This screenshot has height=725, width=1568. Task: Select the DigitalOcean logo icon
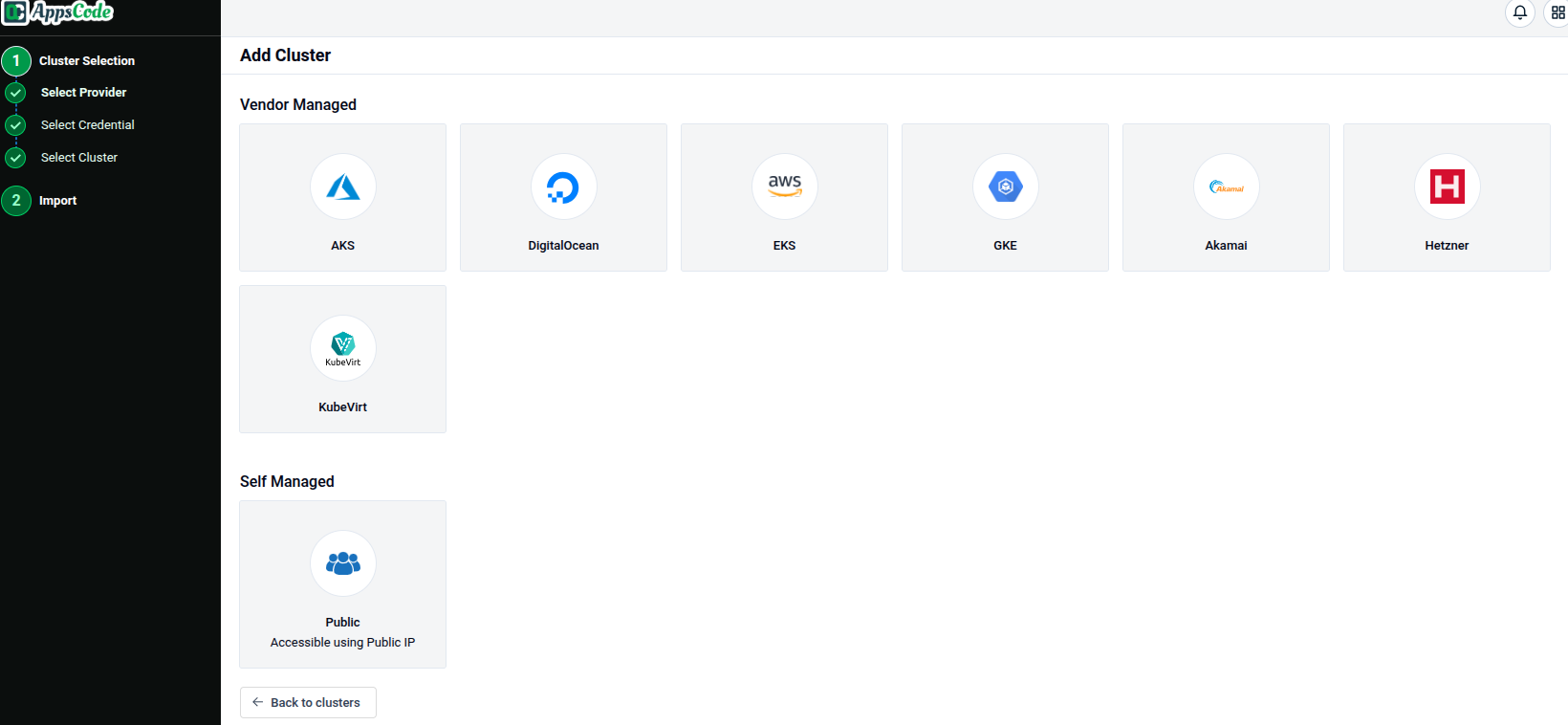coord(564,187)
